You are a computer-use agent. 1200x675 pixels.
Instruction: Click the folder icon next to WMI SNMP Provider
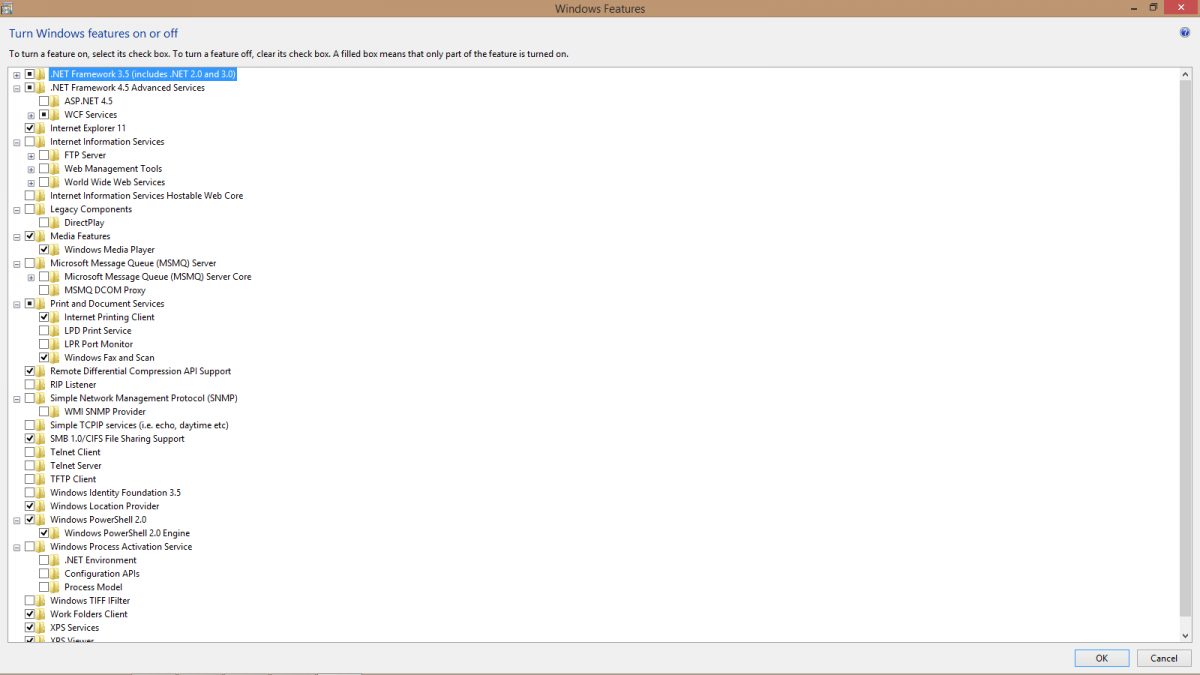tap(56, 412)
